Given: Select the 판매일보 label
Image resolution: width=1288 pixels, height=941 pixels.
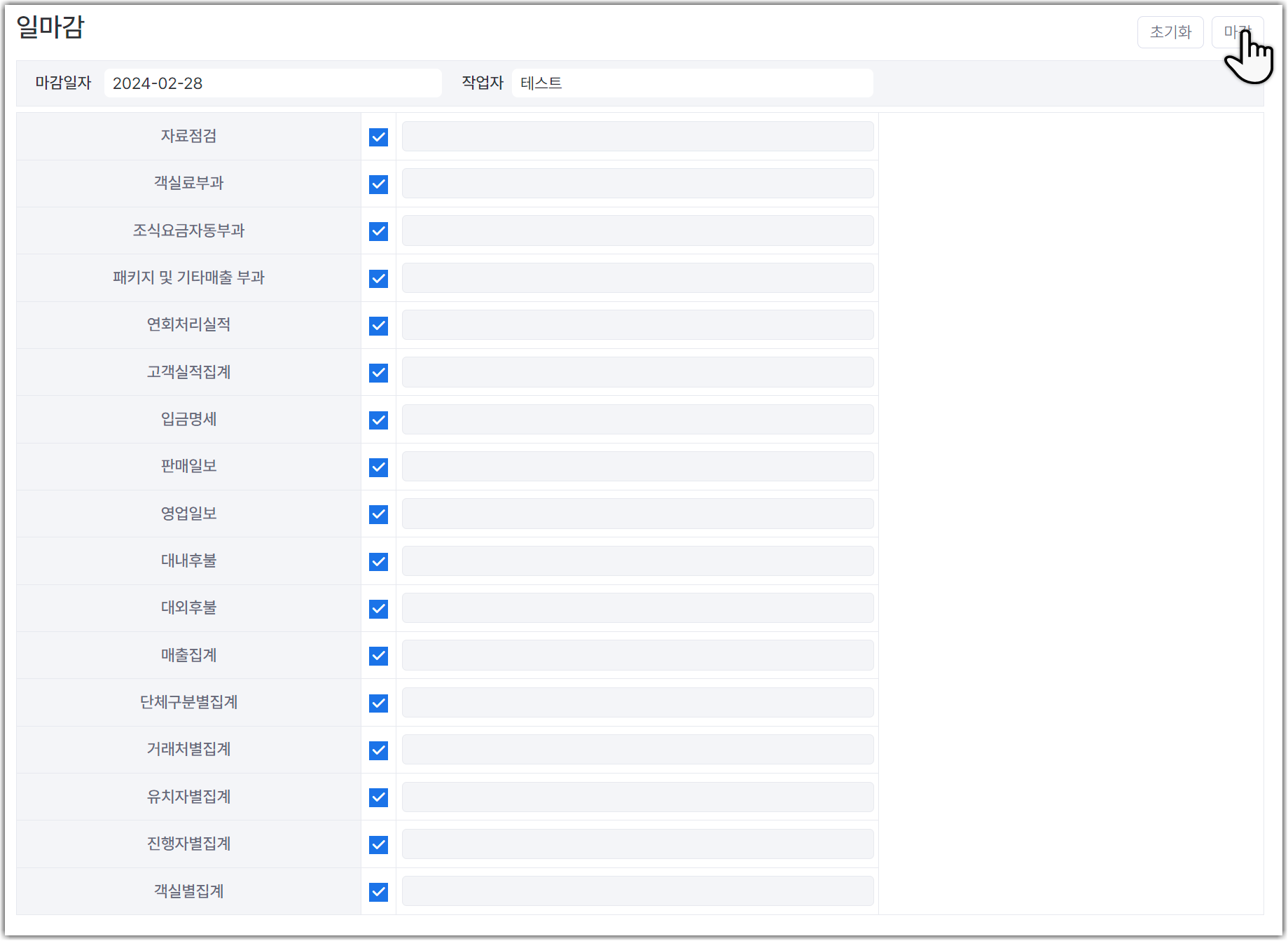Looking at the screenshot, I should (189, 466).
